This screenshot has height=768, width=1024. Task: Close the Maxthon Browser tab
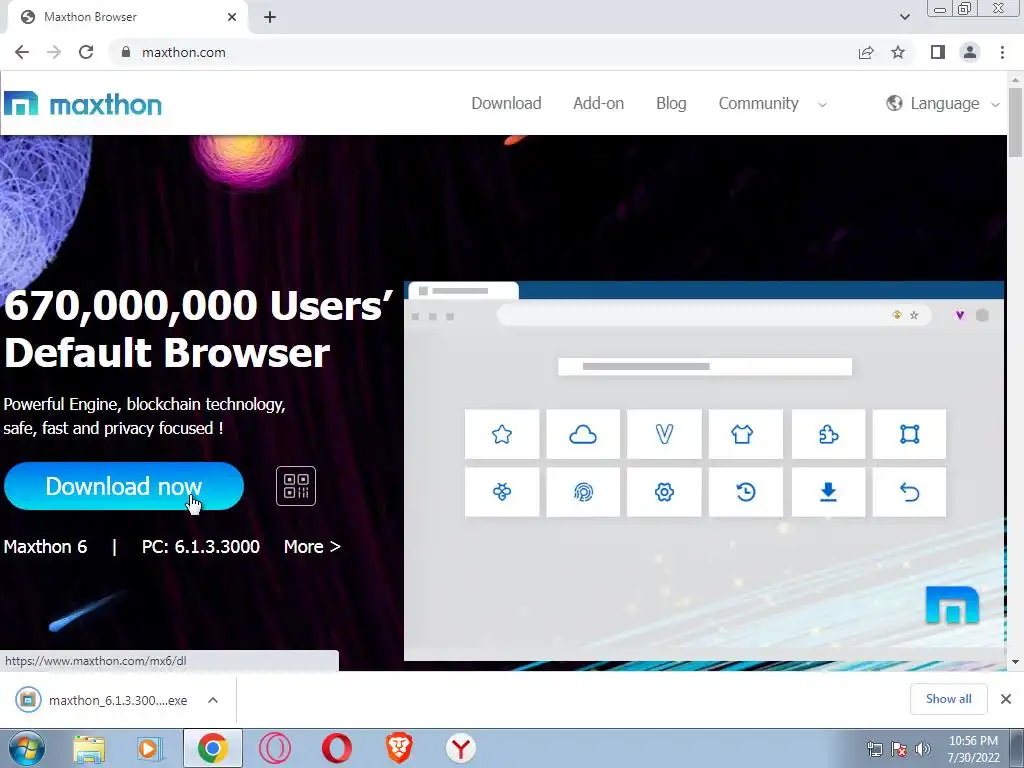(232, 17)
